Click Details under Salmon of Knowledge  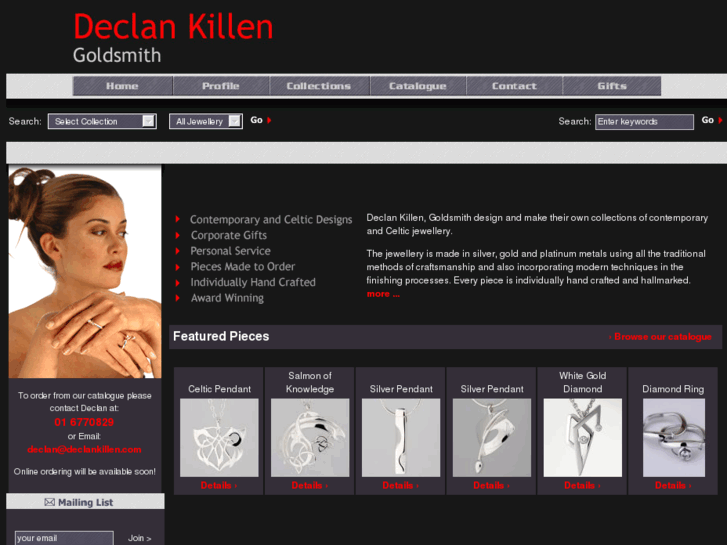point(310,486)
